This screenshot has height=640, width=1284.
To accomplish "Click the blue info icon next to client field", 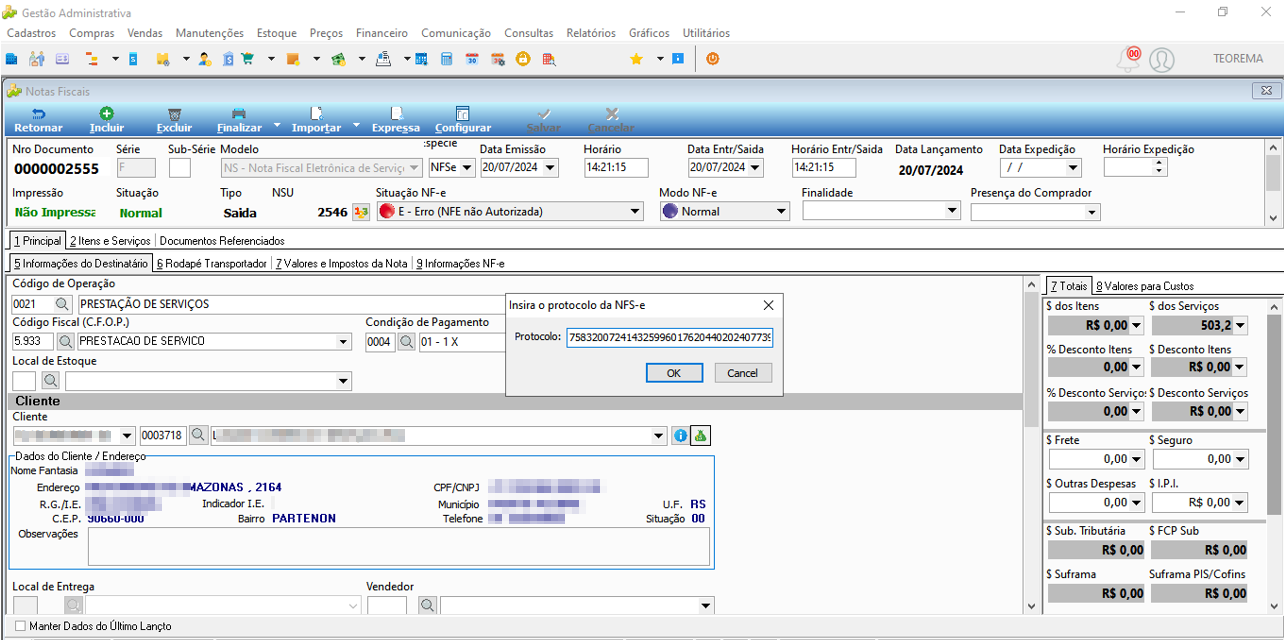I will tap(681, 435).
